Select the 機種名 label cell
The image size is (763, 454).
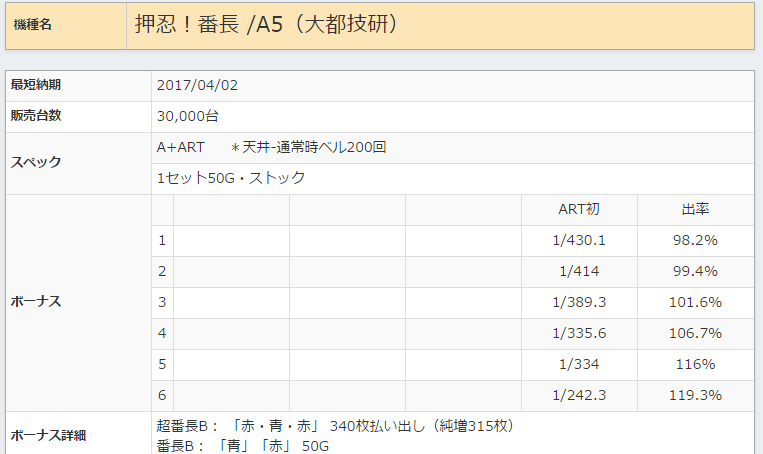click(66, 25)
